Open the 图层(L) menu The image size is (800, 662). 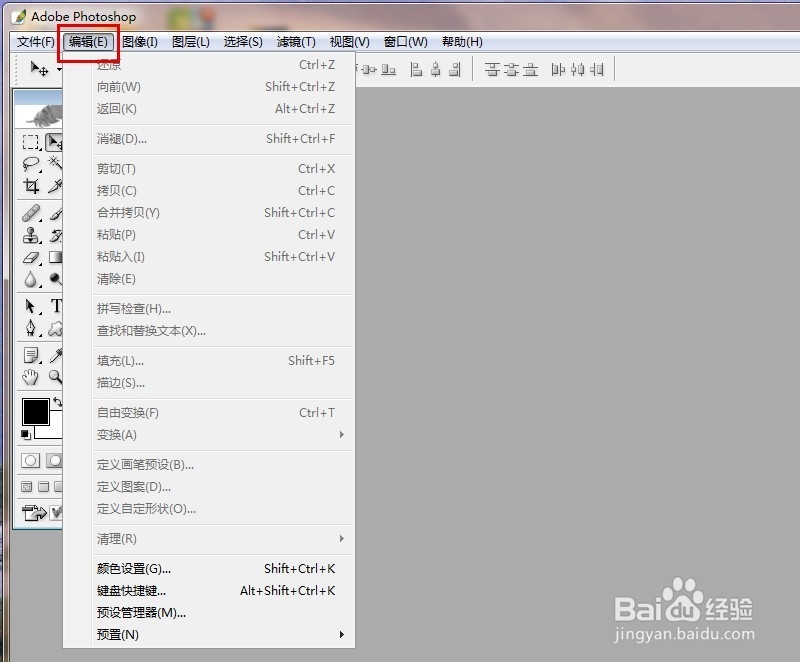[x=191, y=42]
